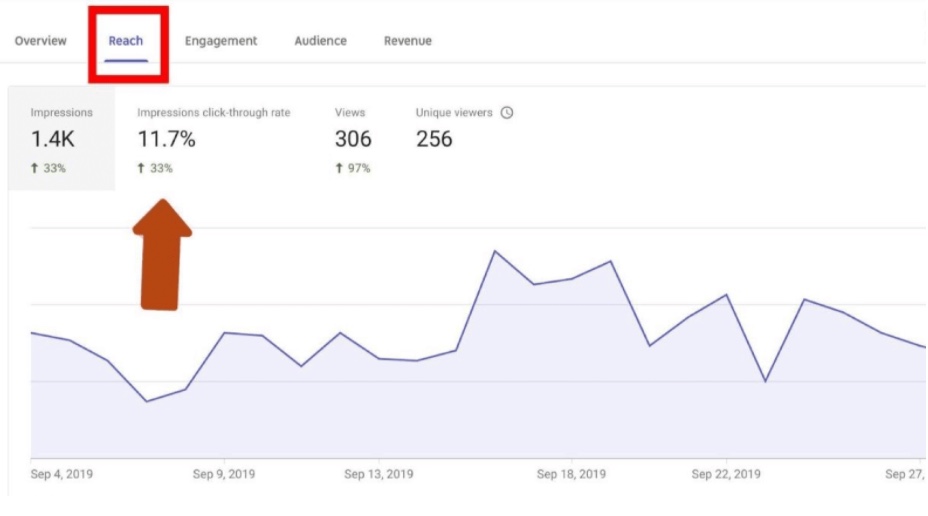Click the clock icon beside Unique viewers
The height and width of the screenshot is (516, 928).
coord(507,112)
